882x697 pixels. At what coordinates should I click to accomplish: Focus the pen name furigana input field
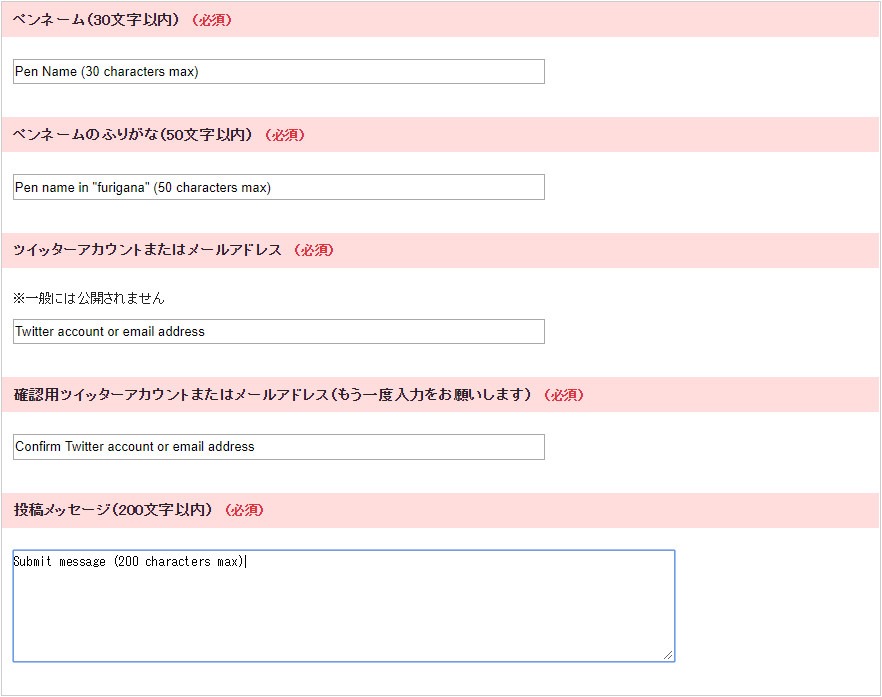click(278, 187)
